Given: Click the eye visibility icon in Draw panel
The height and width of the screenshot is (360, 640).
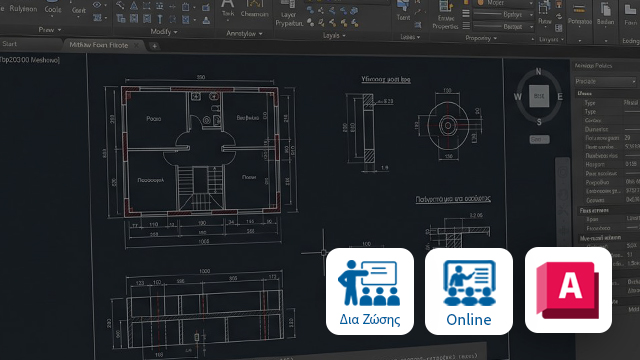Looking at the screenshot, I should click(x=97, y=5).
